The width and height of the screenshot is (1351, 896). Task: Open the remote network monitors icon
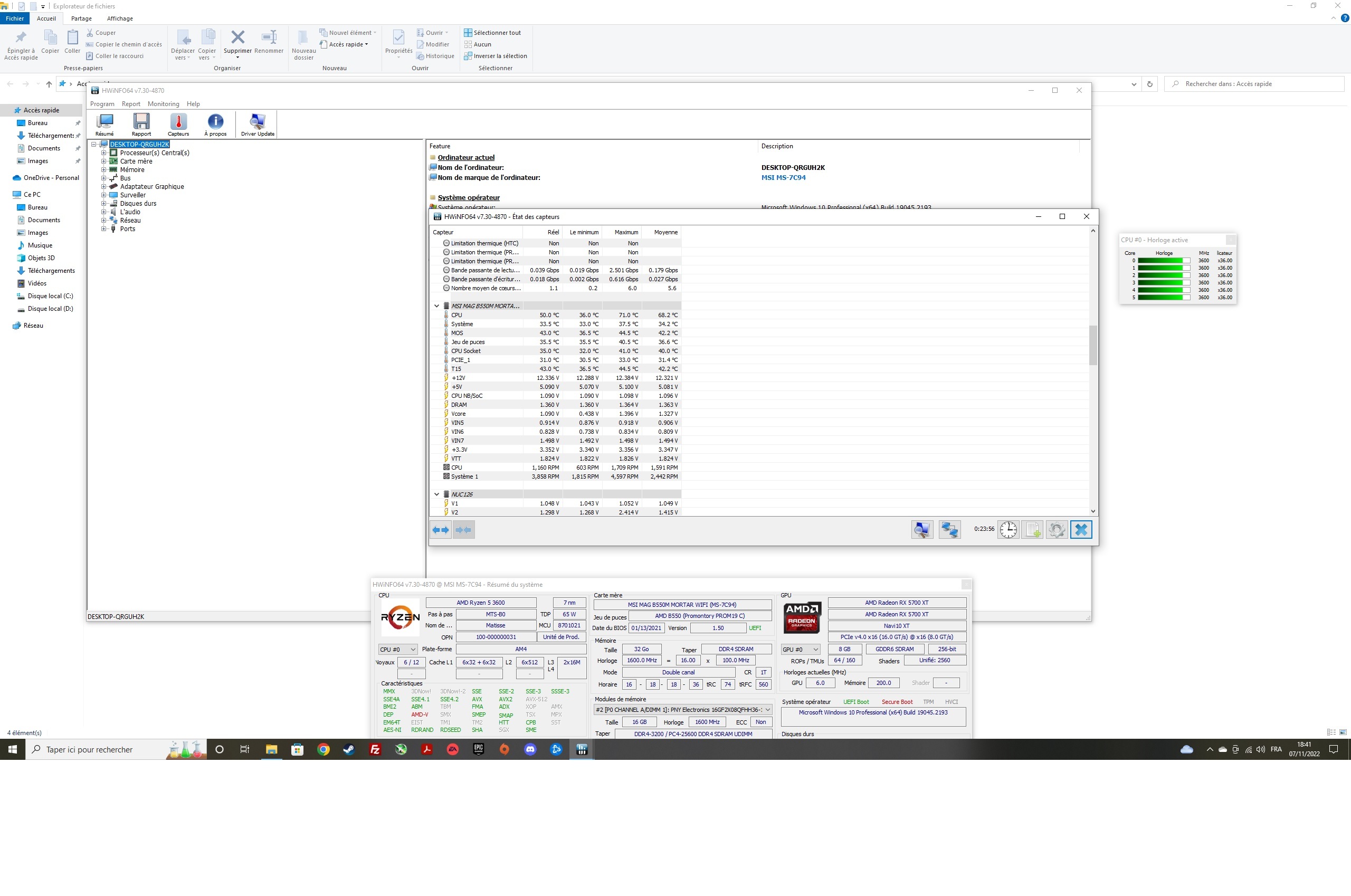click(x=949, y=530)
